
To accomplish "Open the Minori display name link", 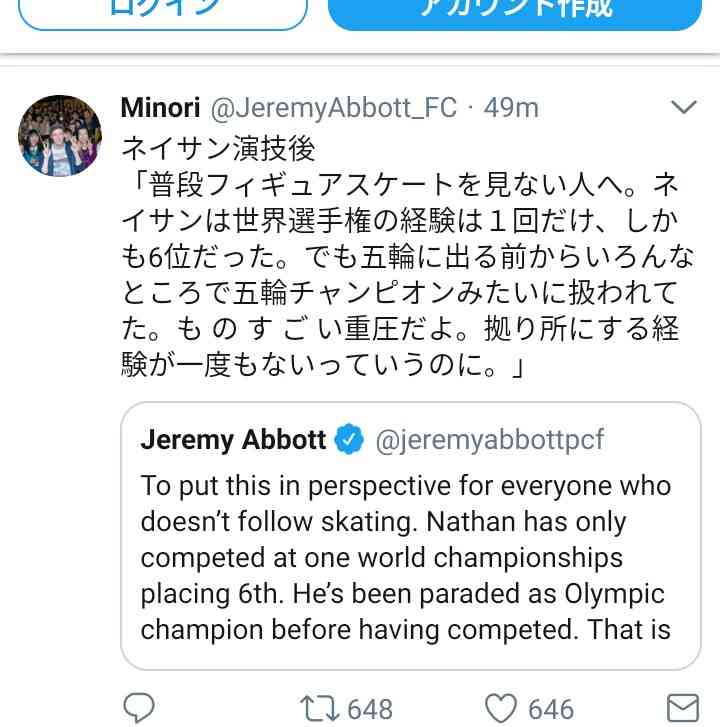I will point(160,108).
